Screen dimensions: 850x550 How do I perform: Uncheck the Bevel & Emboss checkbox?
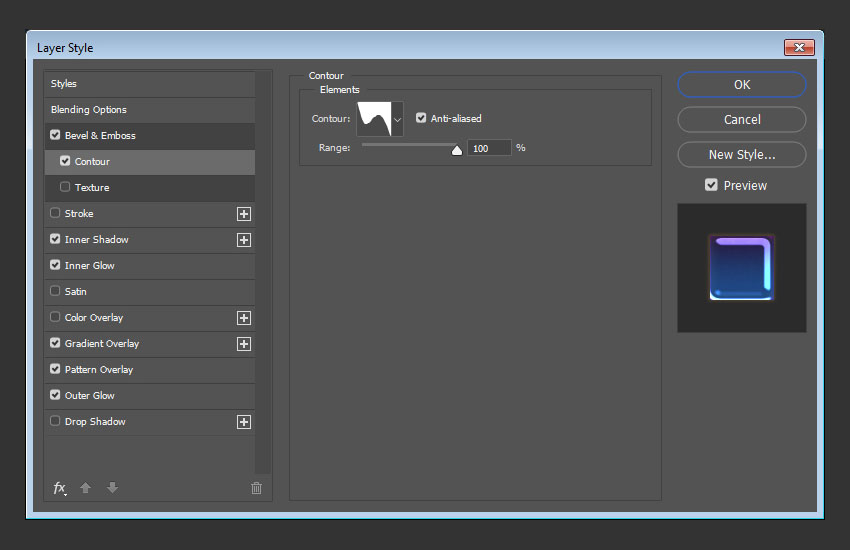pos(55,135)
